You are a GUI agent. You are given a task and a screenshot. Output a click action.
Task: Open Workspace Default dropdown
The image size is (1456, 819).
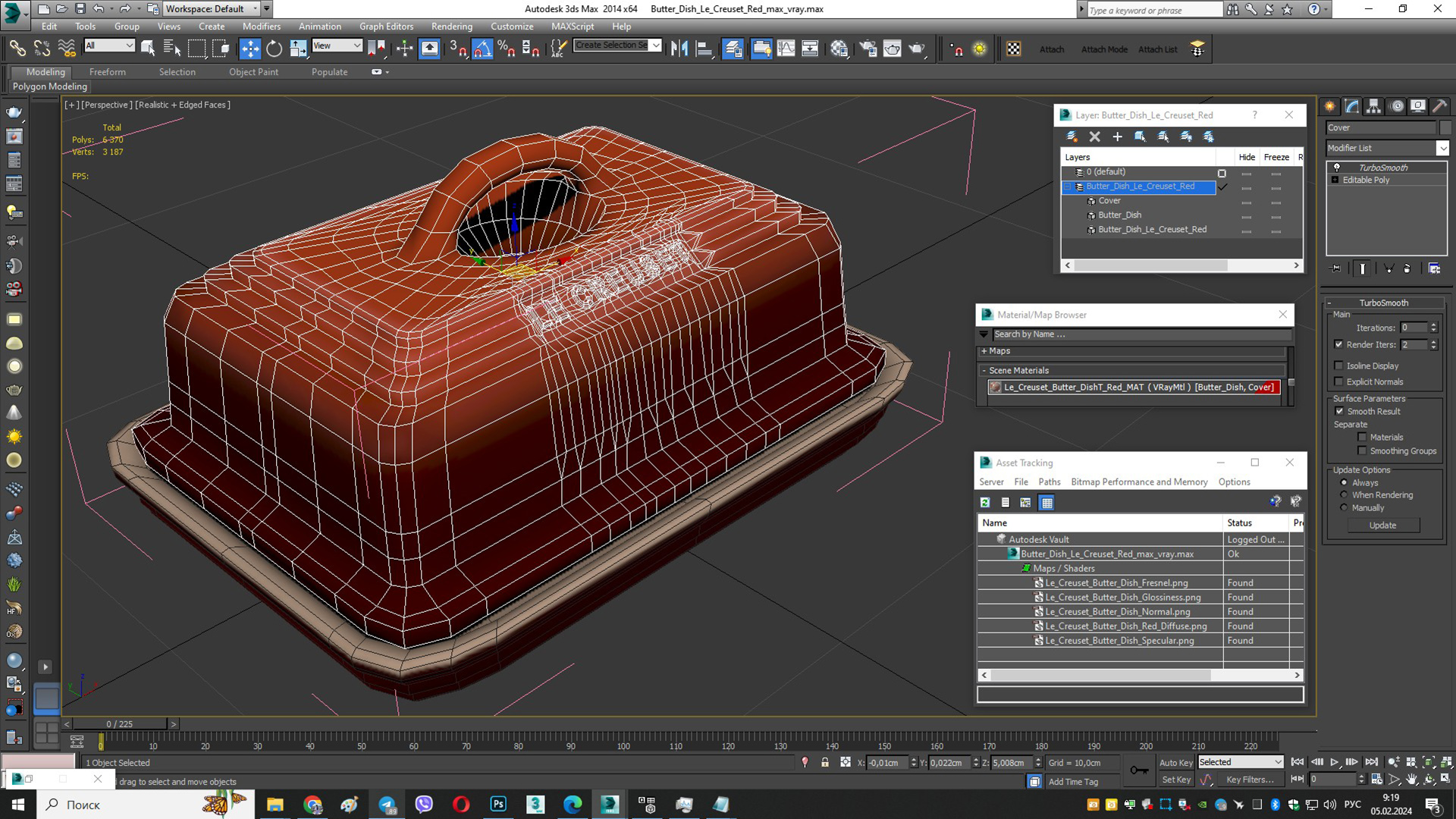pos(212,9)
